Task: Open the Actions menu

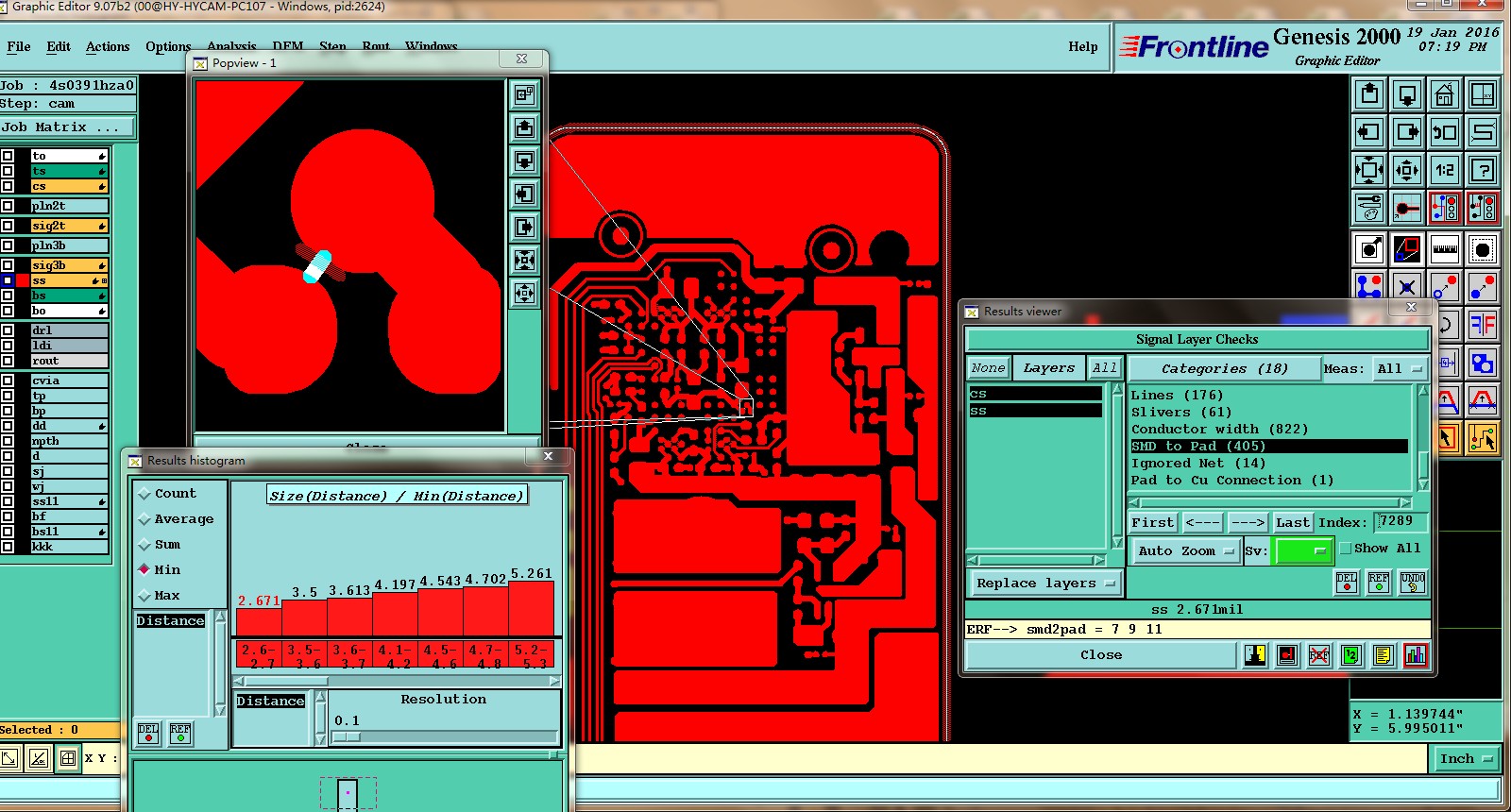Action: click(108, 46)
